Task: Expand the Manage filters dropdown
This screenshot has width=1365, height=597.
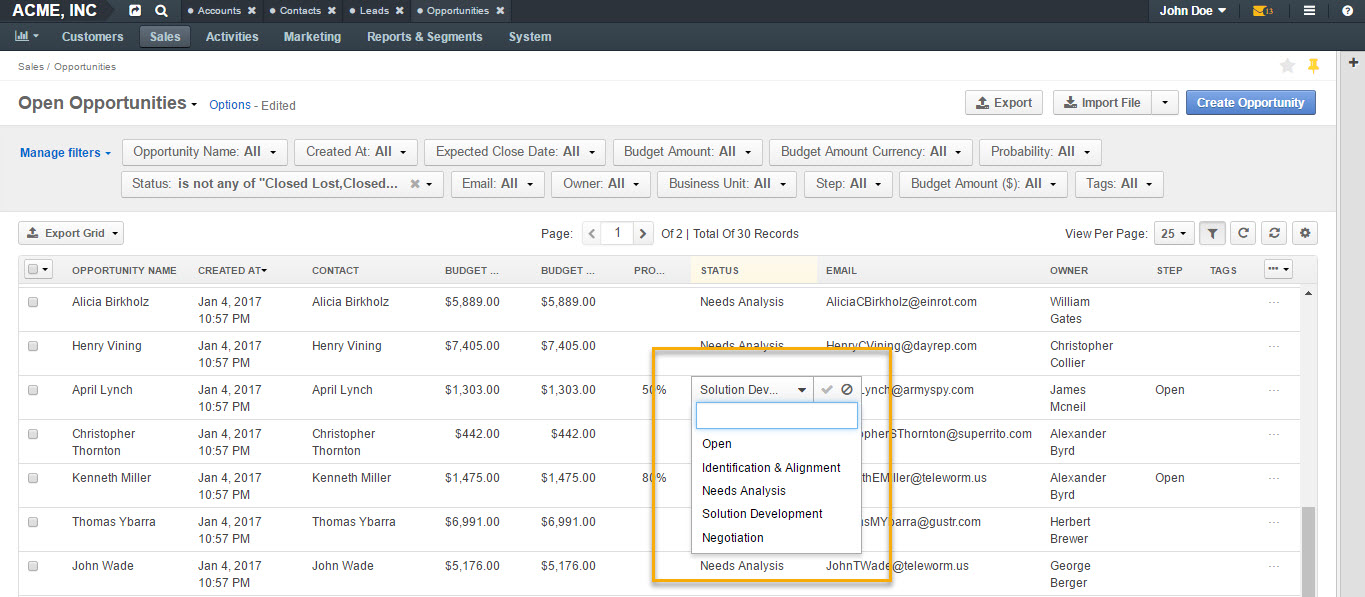Action: point(66,153)
